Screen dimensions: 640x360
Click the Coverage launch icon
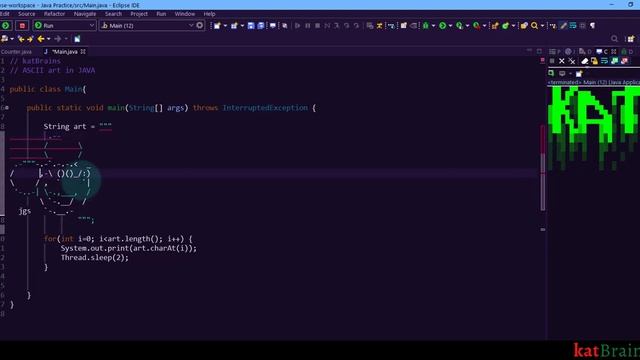[460, 26]
